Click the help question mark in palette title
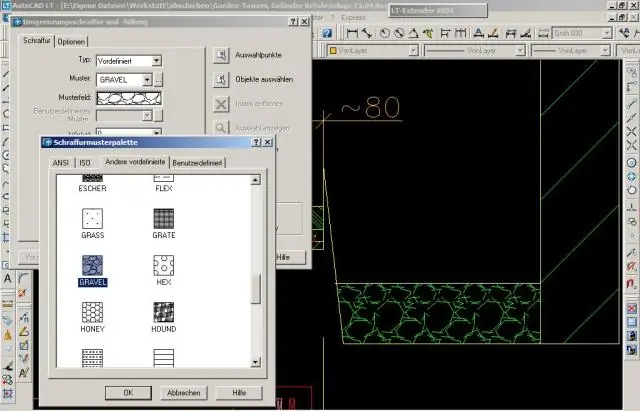The height and width of the screenshot is (411, 640). pyautogui.click(x=256, y=142)
